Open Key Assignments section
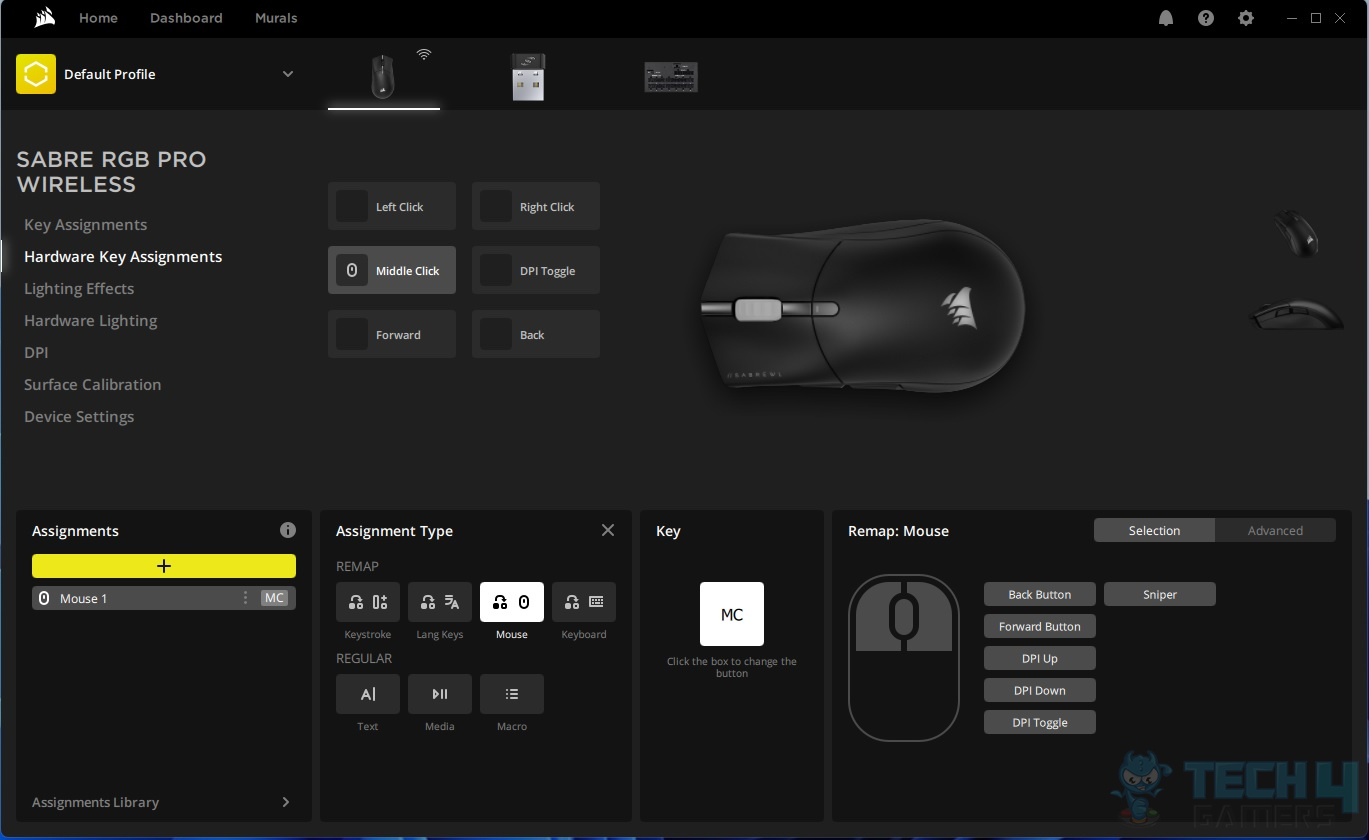The width and height of the screenshot is (1369, 840). coord(85,225)
